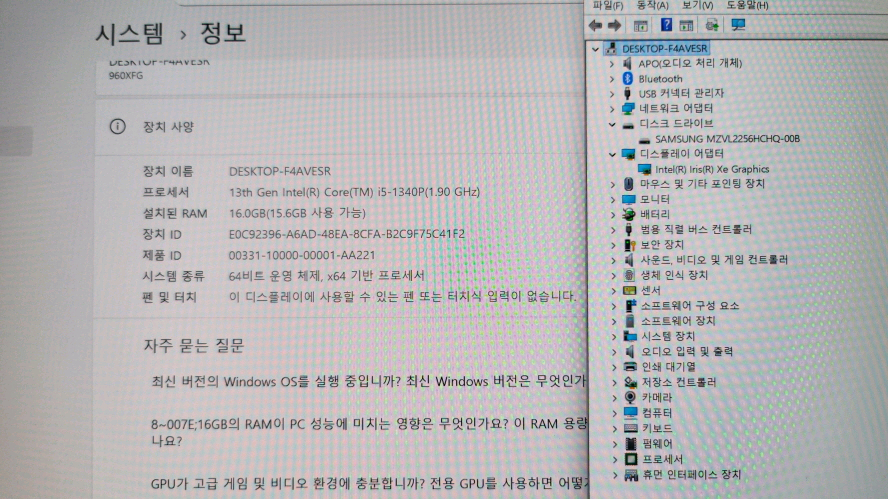Image resolution: width=888 pixels, height=499 pixels.
Task: Click the 디스크 드라이브 category icon
Action: (x=628, y=124)
